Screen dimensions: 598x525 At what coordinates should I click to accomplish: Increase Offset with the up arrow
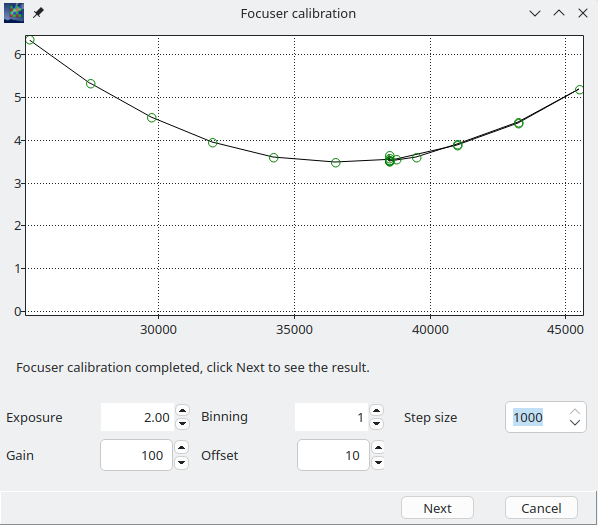[378, 448]
